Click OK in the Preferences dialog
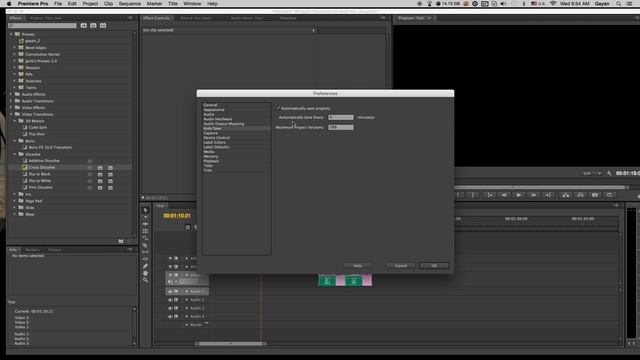640x360 pixels. [434, 266]
